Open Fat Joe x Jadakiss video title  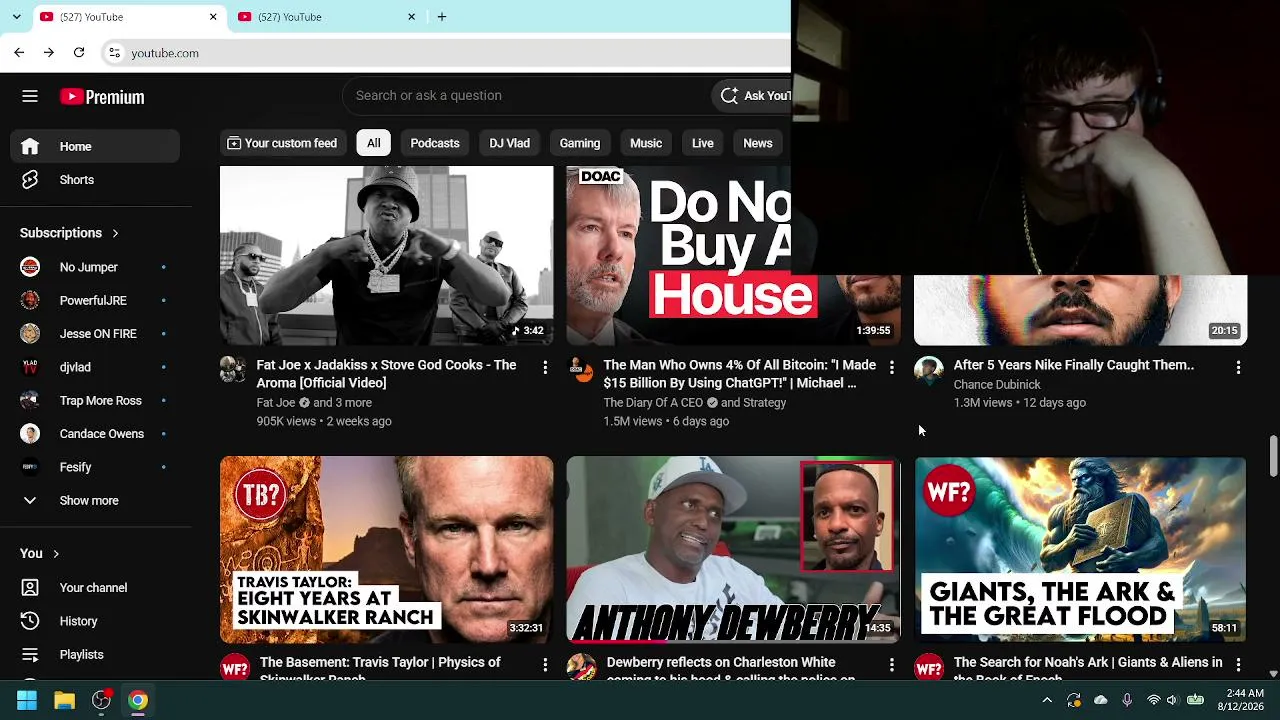(x=387, y=374)
